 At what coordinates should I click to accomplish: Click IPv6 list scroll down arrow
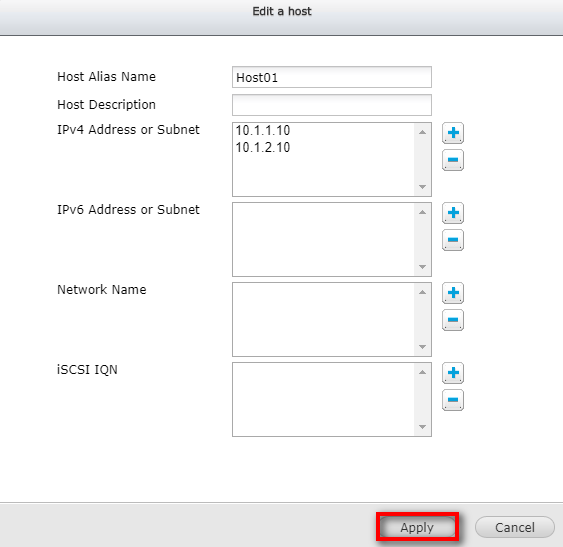click(423, 267)
